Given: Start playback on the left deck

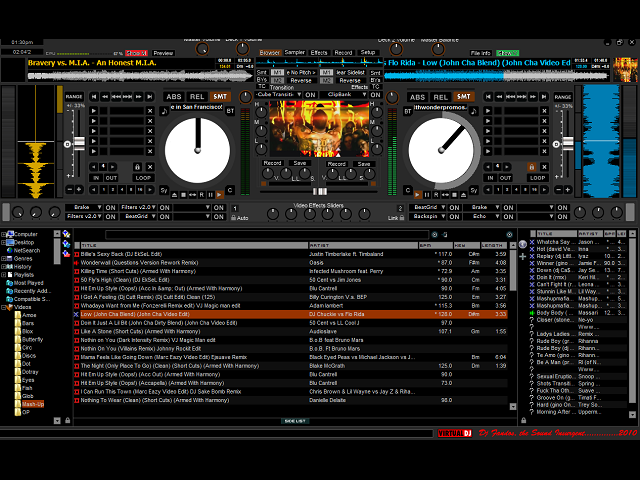Looking at the screenshot, I should click(220, 195).
